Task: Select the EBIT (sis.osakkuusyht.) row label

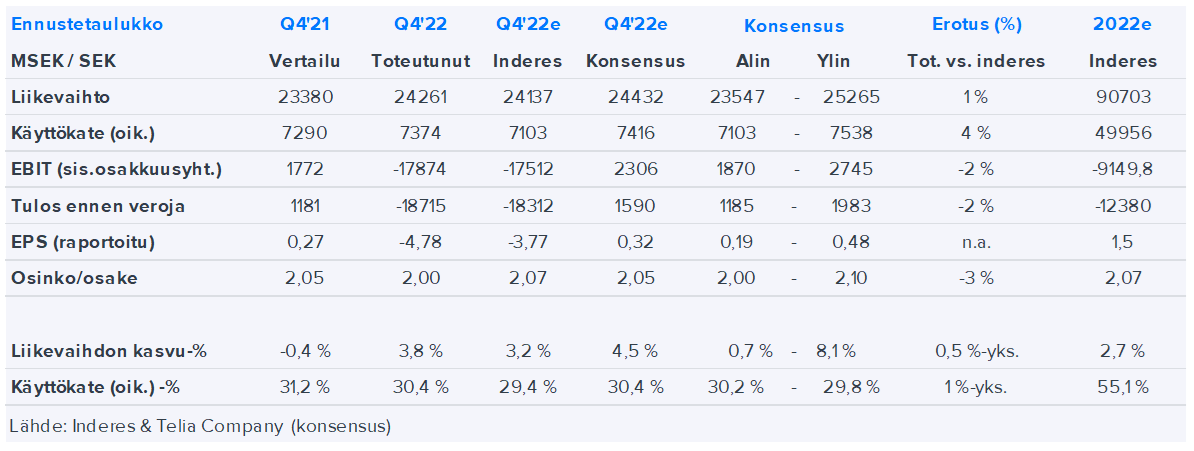Action: pos(116,170)
